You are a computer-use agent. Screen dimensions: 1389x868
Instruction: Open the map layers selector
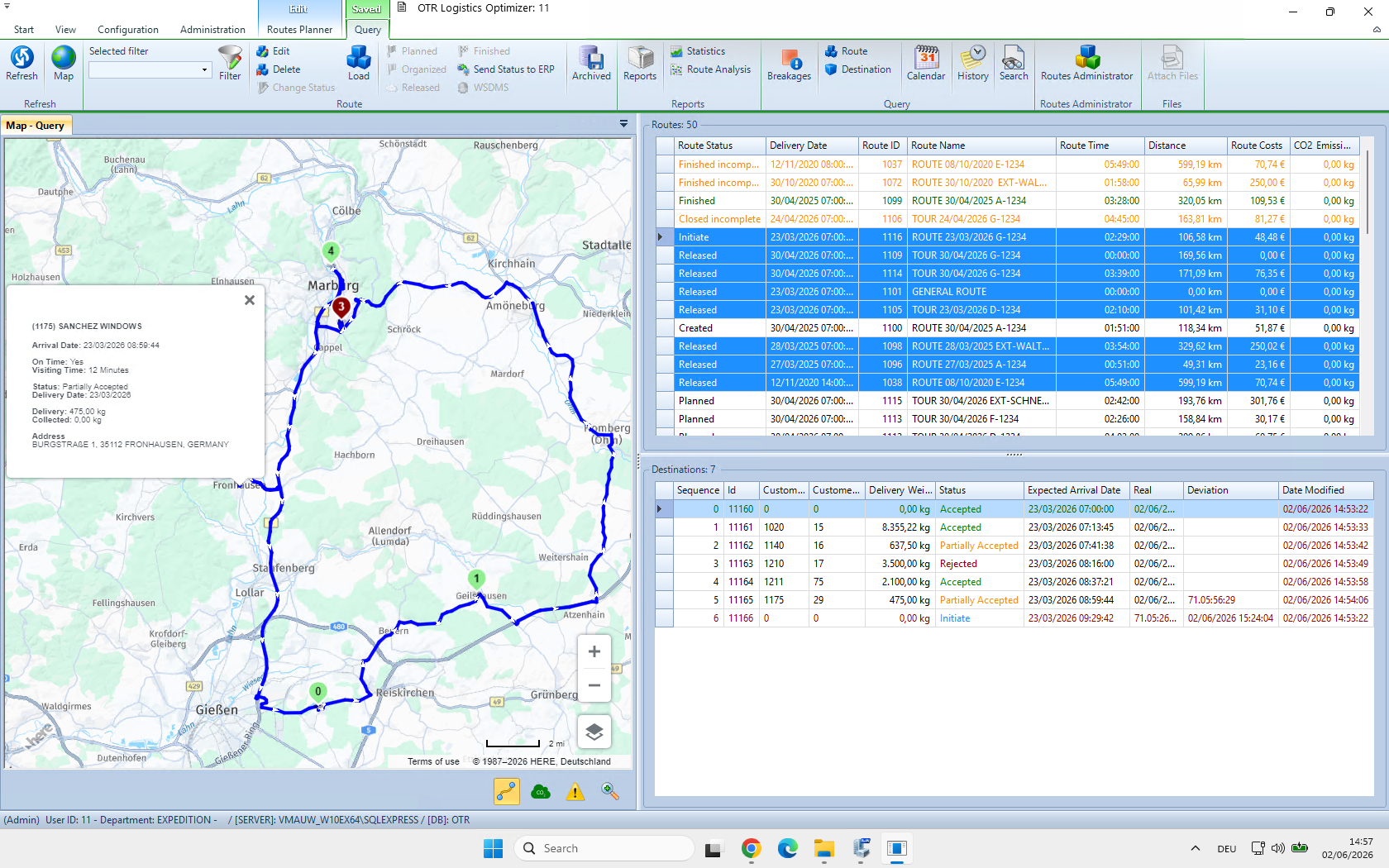(x=594, y=732)
